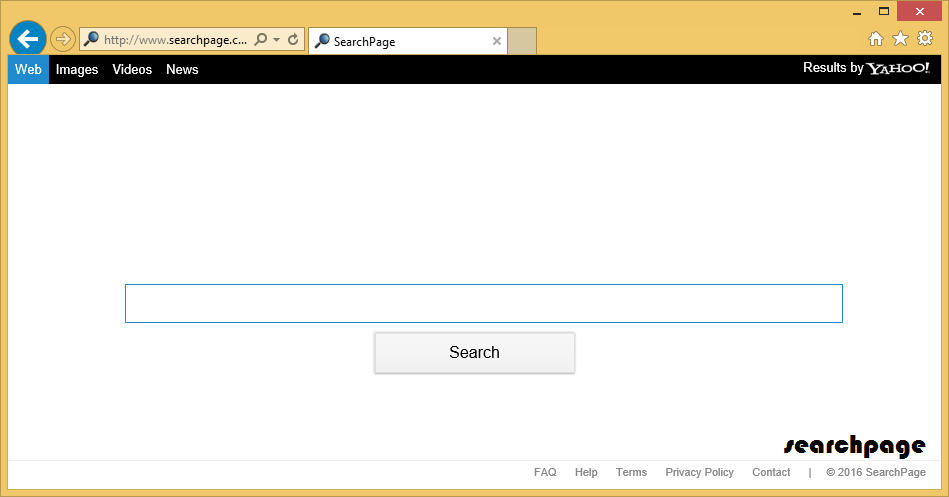Open Favorites star icon

(900, 39)
